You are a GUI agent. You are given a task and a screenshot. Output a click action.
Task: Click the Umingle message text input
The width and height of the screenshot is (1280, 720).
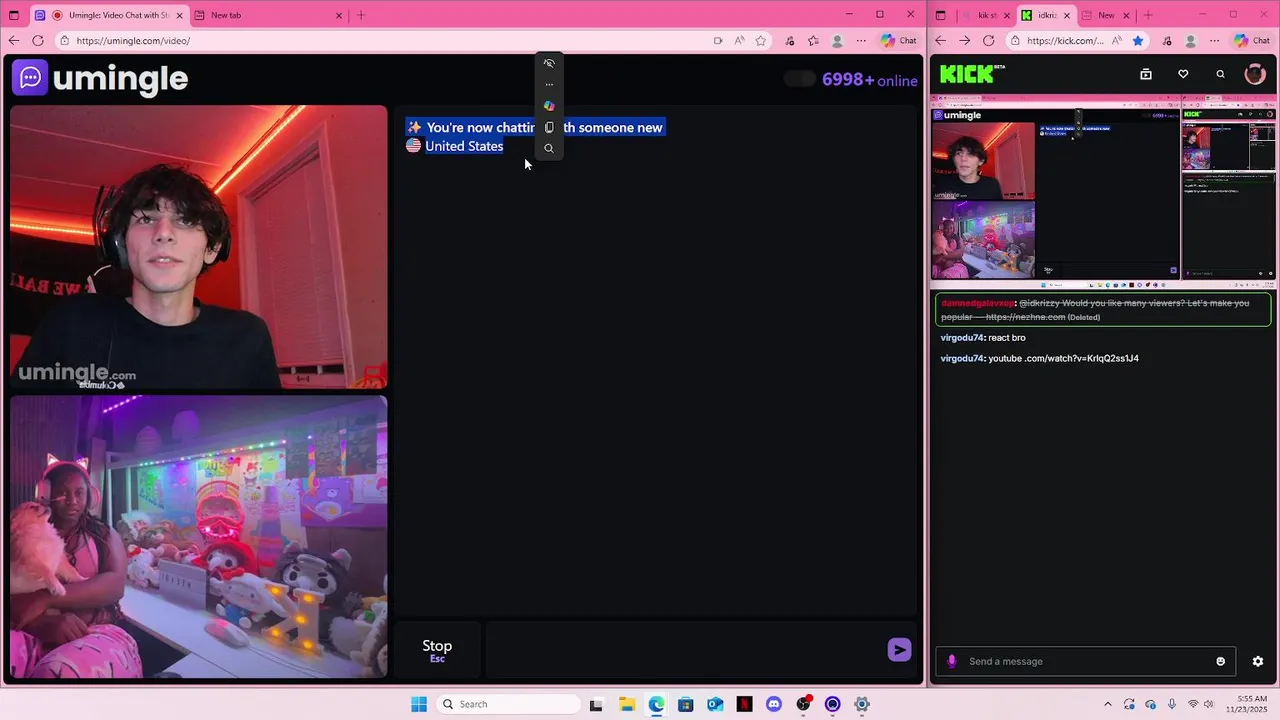click(x=683, y=650)
